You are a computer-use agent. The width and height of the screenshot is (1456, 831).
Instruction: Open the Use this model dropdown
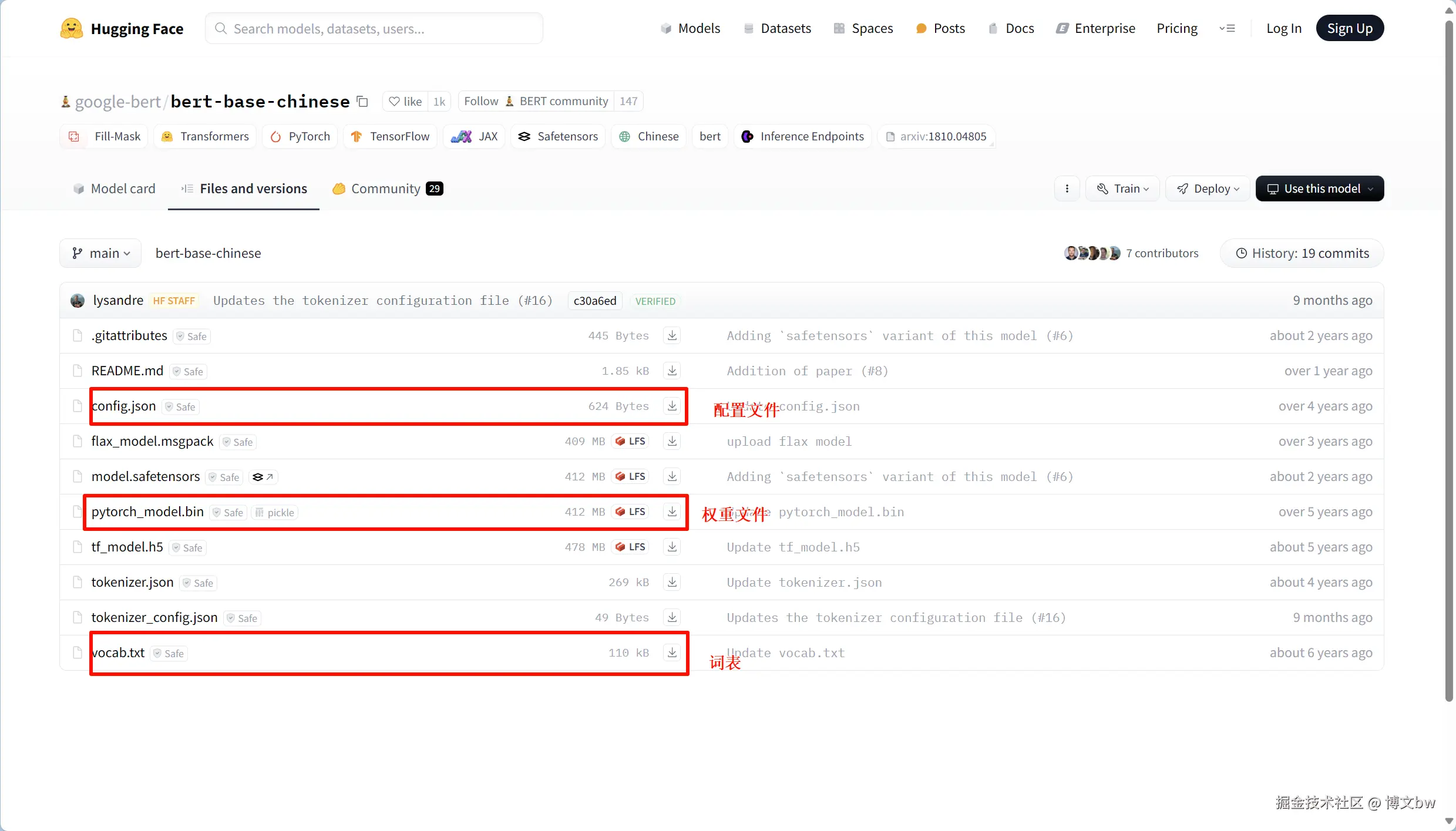(1319, 189)
